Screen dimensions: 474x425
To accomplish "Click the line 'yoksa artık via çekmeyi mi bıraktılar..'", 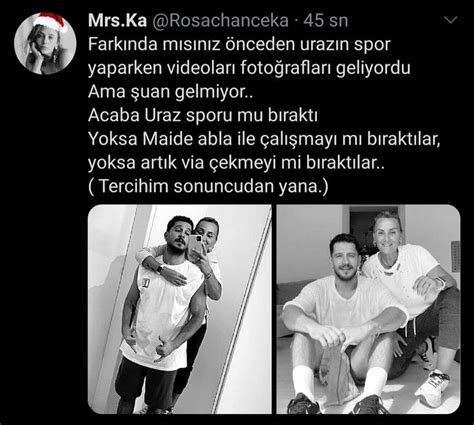I will pyautogui.click(x=236, y=163).
